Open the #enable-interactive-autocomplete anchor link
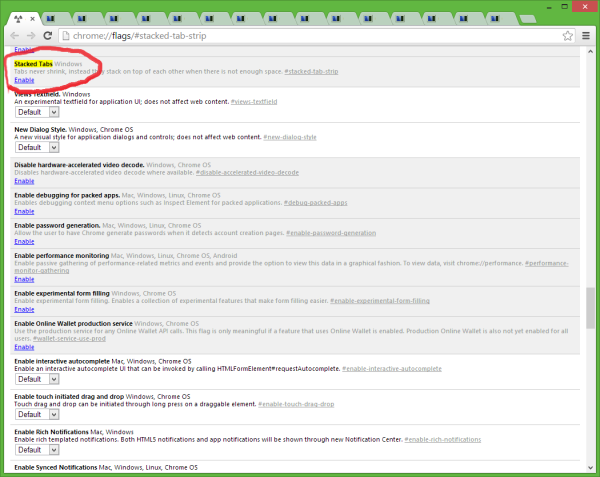The image size is (600, 477). pos(392,369)
